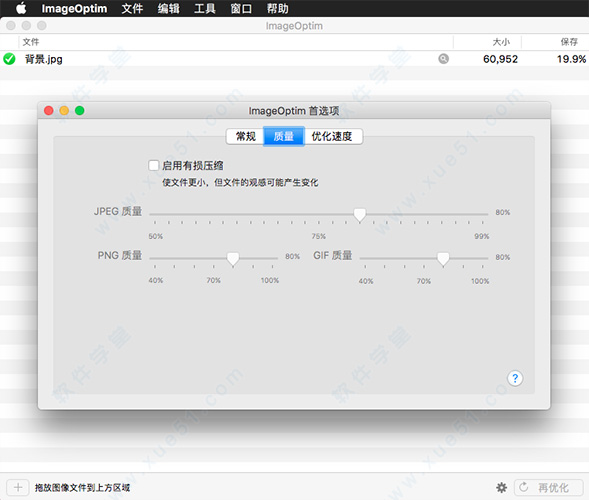Enable the 启用有损压缩 checkbox
The image size is (589, 500).
tap(154, 165)
